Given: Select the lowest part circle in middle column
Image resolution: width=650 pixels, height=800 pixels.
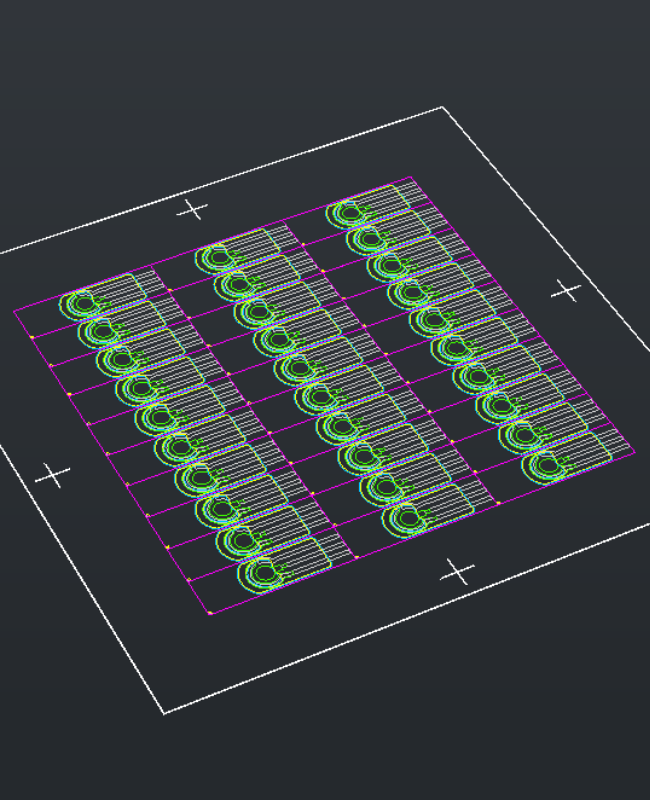Looking at the screenshot, I should tap(402, 519).
